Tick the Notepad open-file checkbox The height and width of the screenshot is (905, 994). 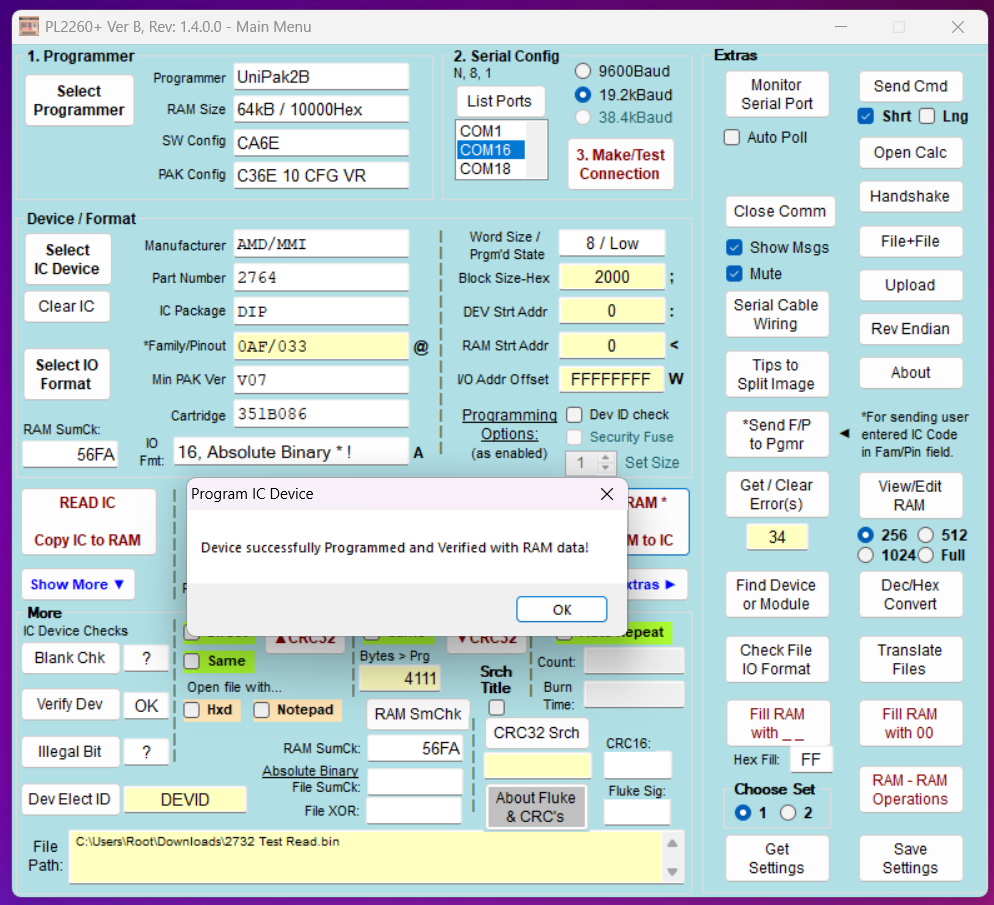262,710
